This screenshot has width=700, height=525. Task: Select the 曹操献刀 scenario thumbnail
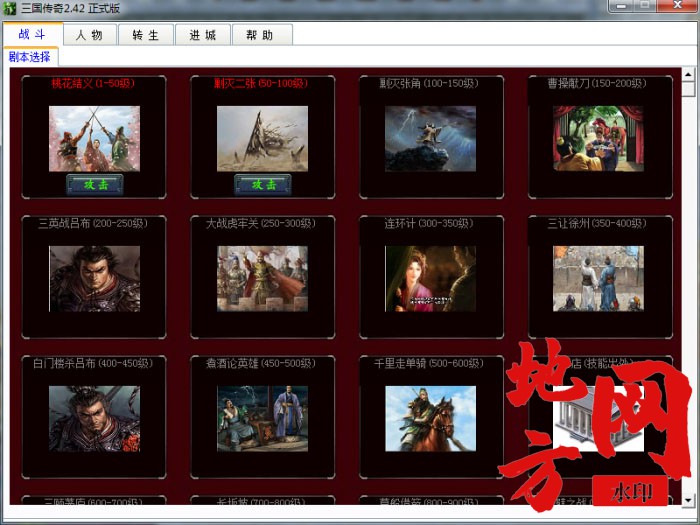click(x=598, y=138)
